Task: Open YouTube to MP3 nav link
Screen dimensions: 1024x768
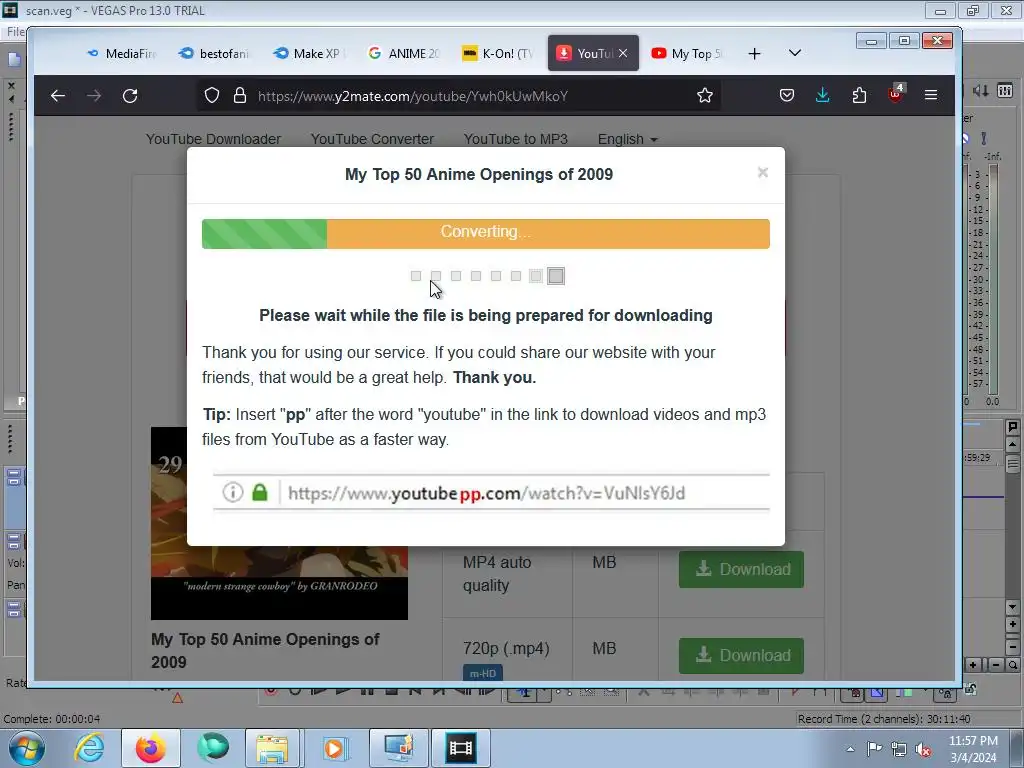Action: pos(515,139)
